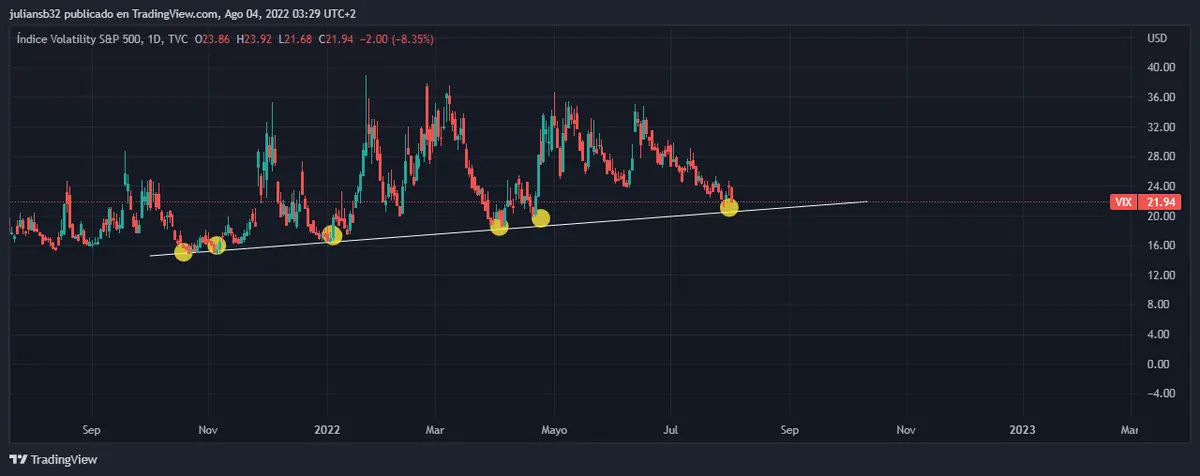This screenshot has width=1200, height=476.
Task: Click the -4.00 price scale label
Action: coord(1160,393)
